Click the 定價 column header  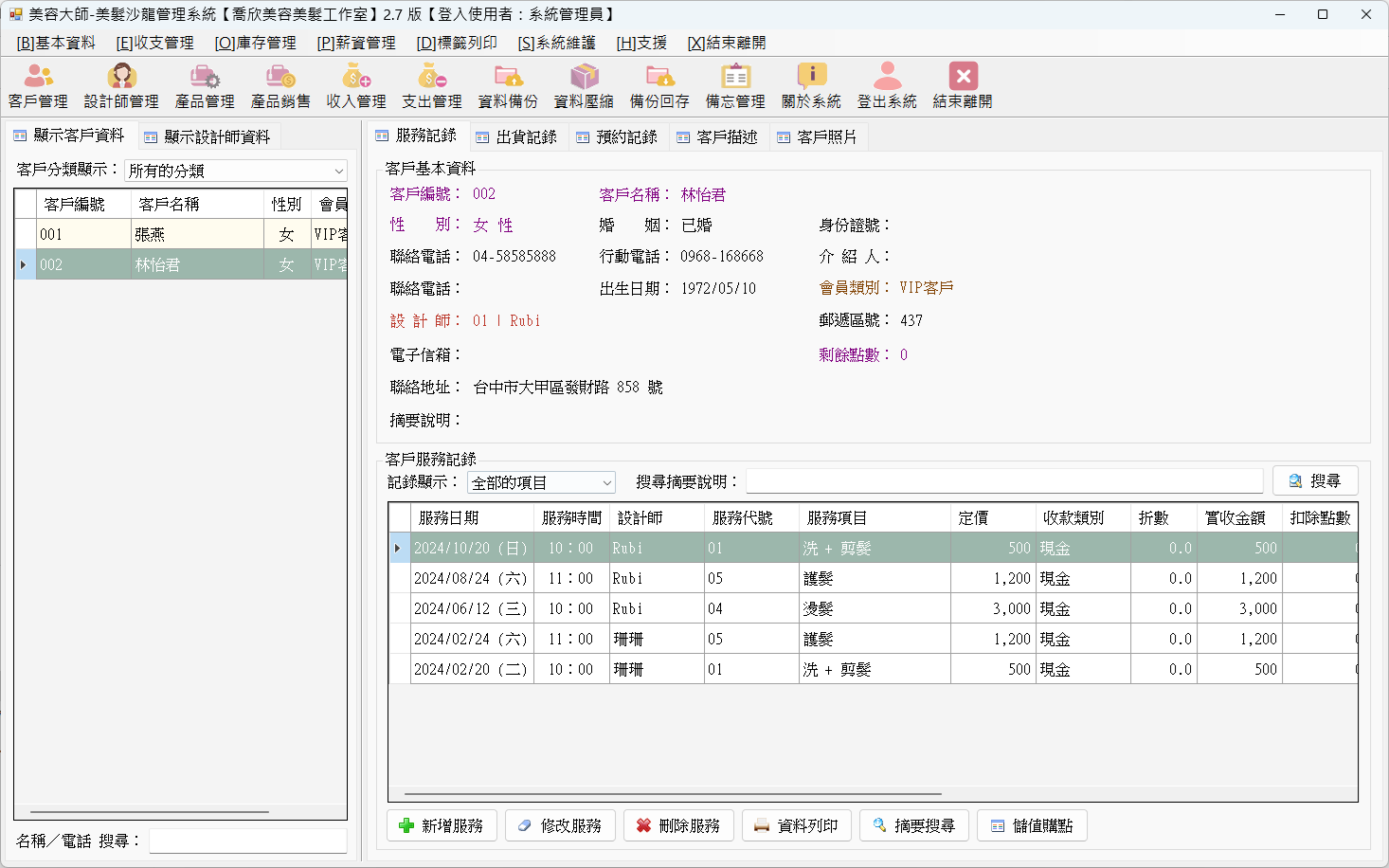point(993,517)
